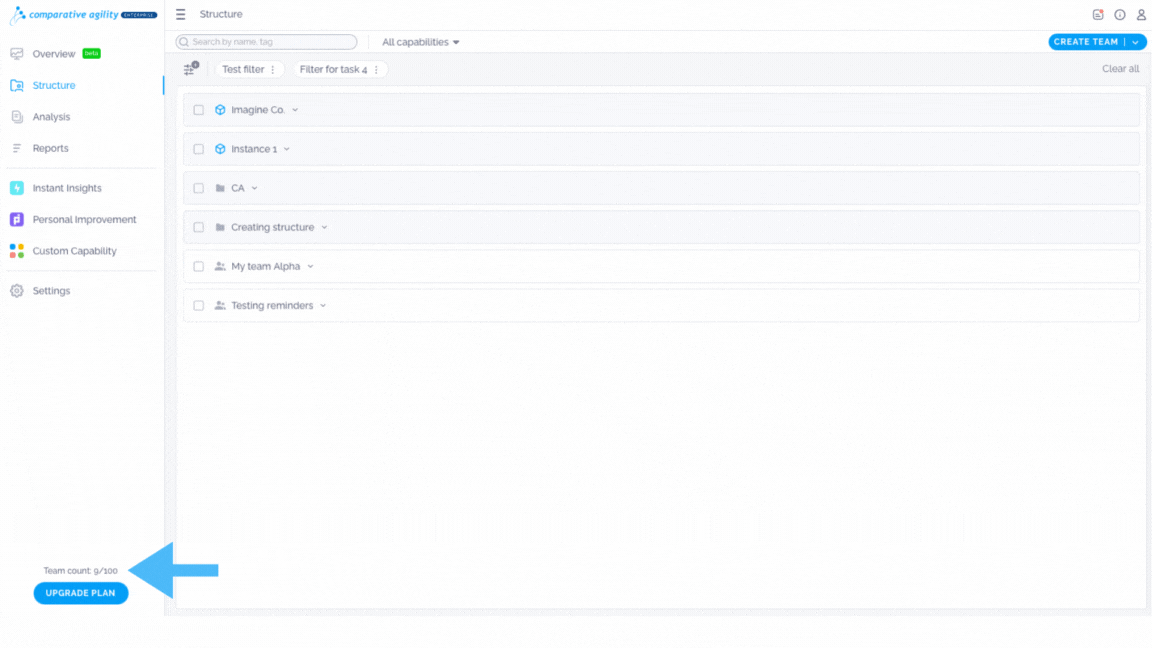Open the info help icon in the header
Screen dimensions: 1152x648
1120,14
